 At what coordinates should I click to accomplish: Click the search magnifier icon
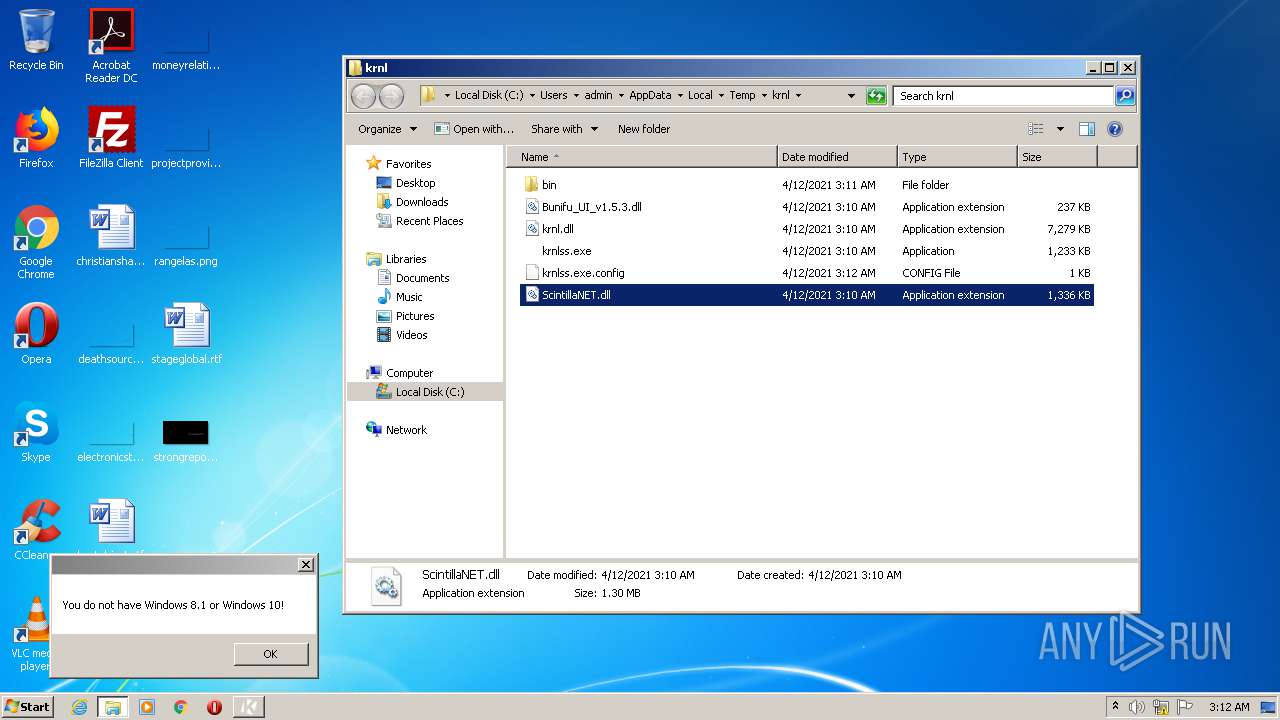(x=1125, y=96)
